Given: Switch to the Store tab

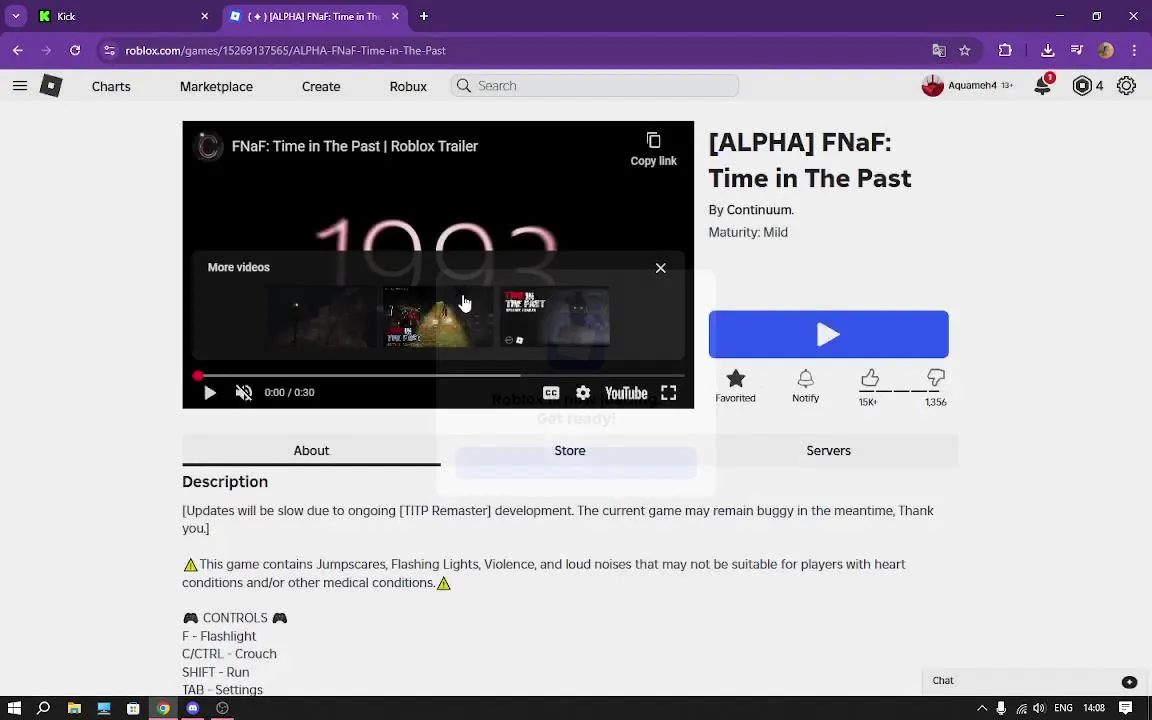Looking at the screenshot, I should click(570, 450).
